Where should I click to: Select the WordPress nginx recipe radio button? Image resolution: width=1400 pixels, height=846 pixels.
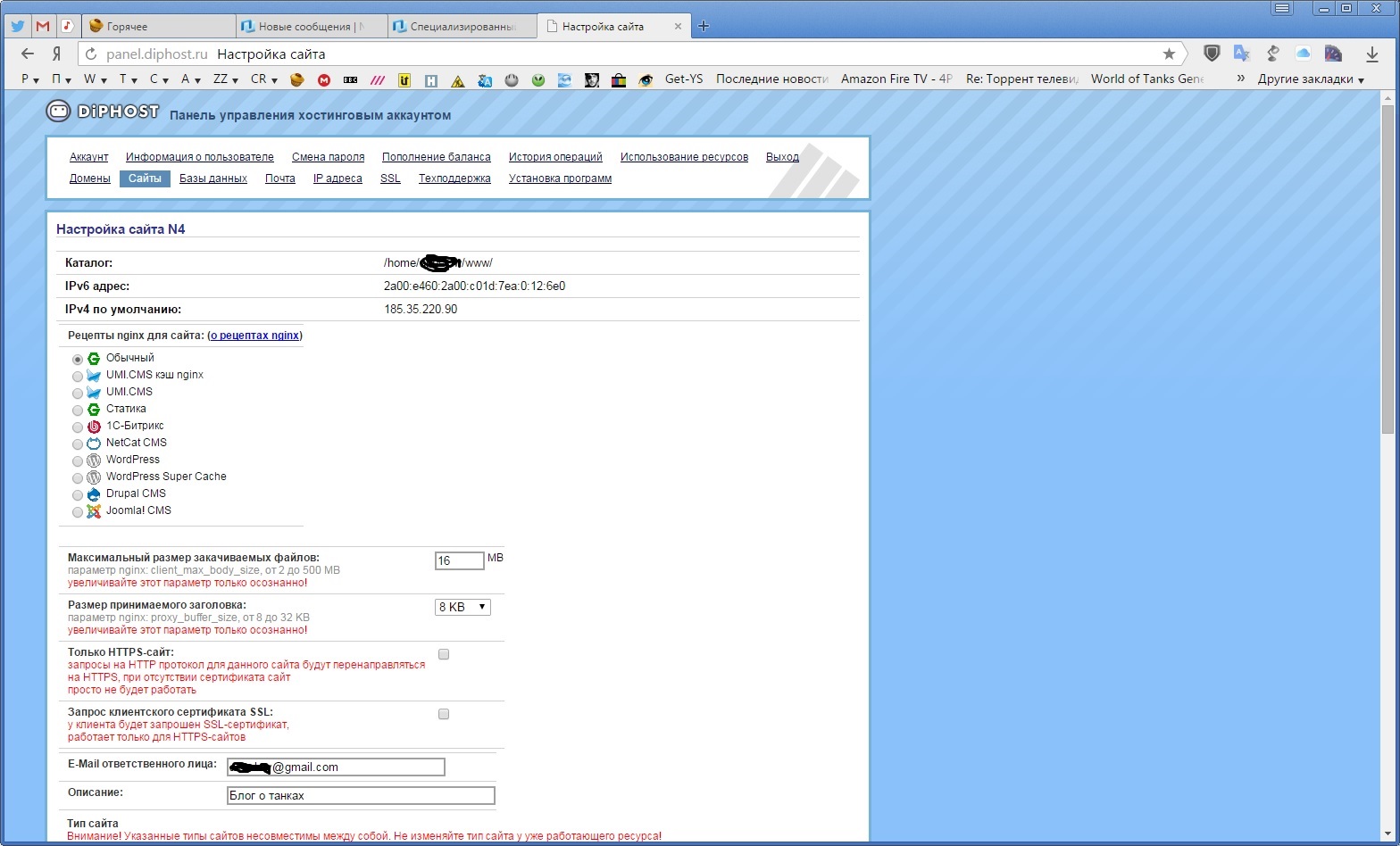[x=78, y=461]
